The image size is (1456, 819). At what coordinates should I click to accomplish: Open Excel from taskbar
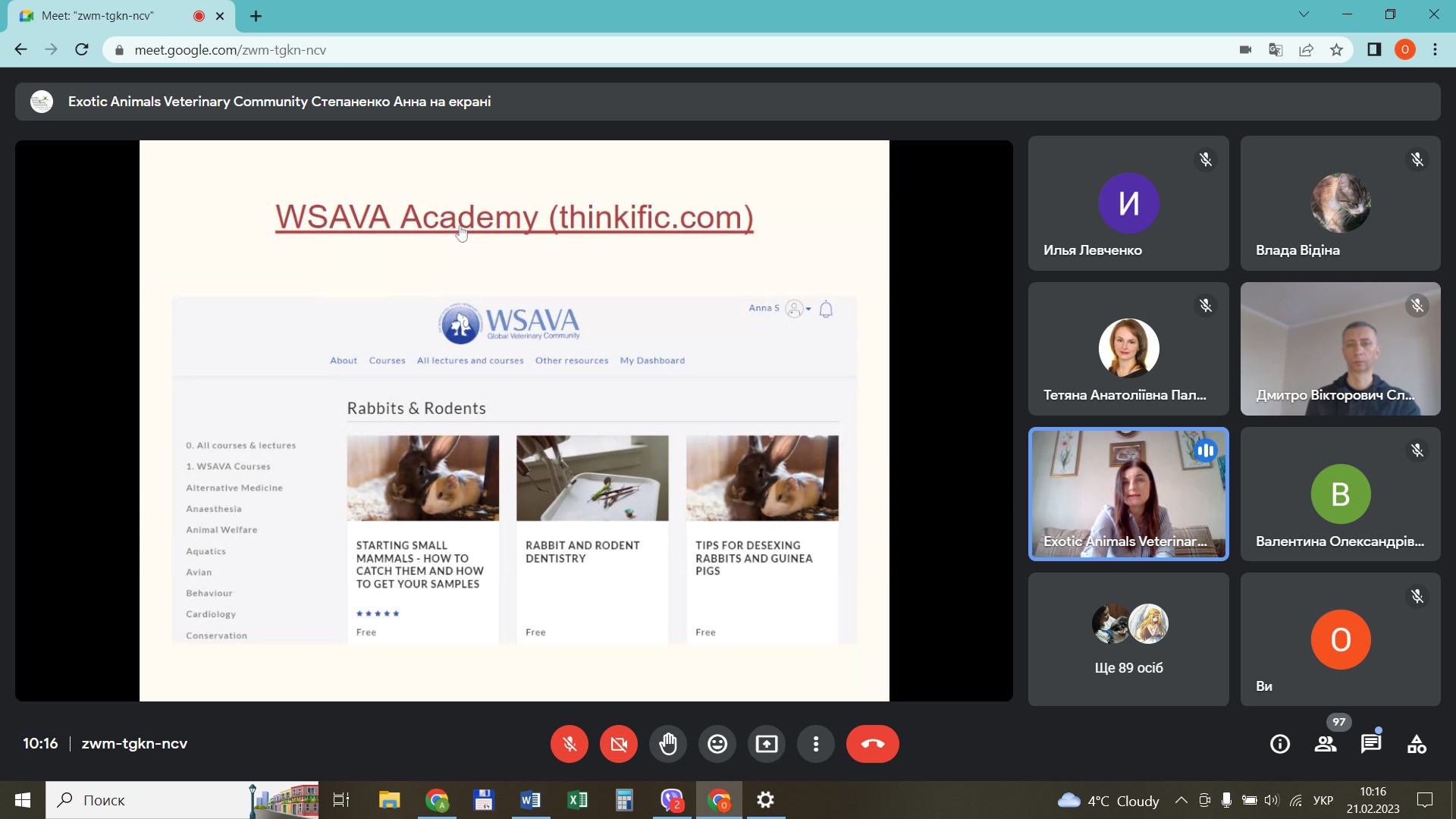coord(577,800)
